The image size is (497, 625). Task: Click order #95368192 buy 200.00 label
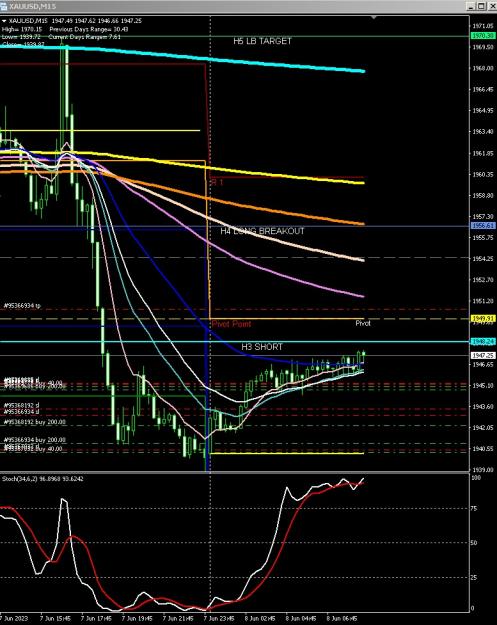pos(35,422)
